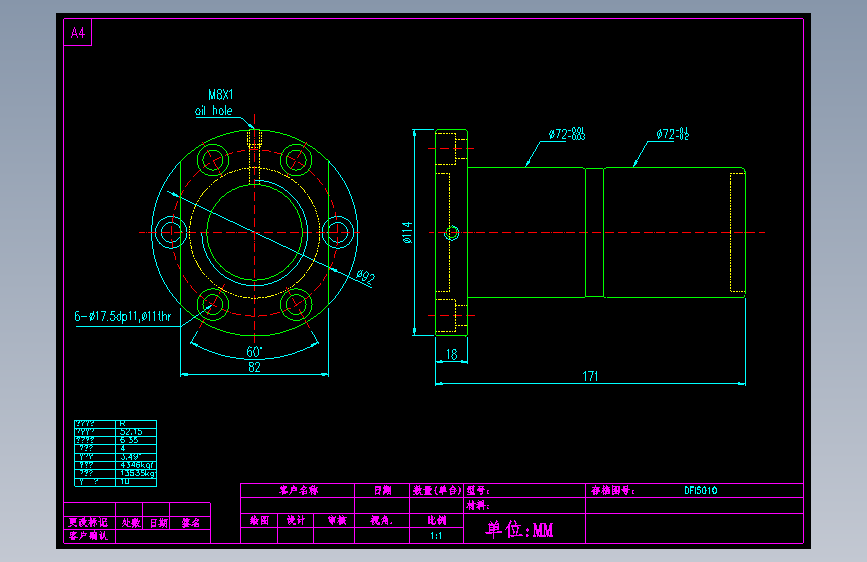Click the 材料: field label
This screenshot has height=562, width=867.
(x=478, y=506)
